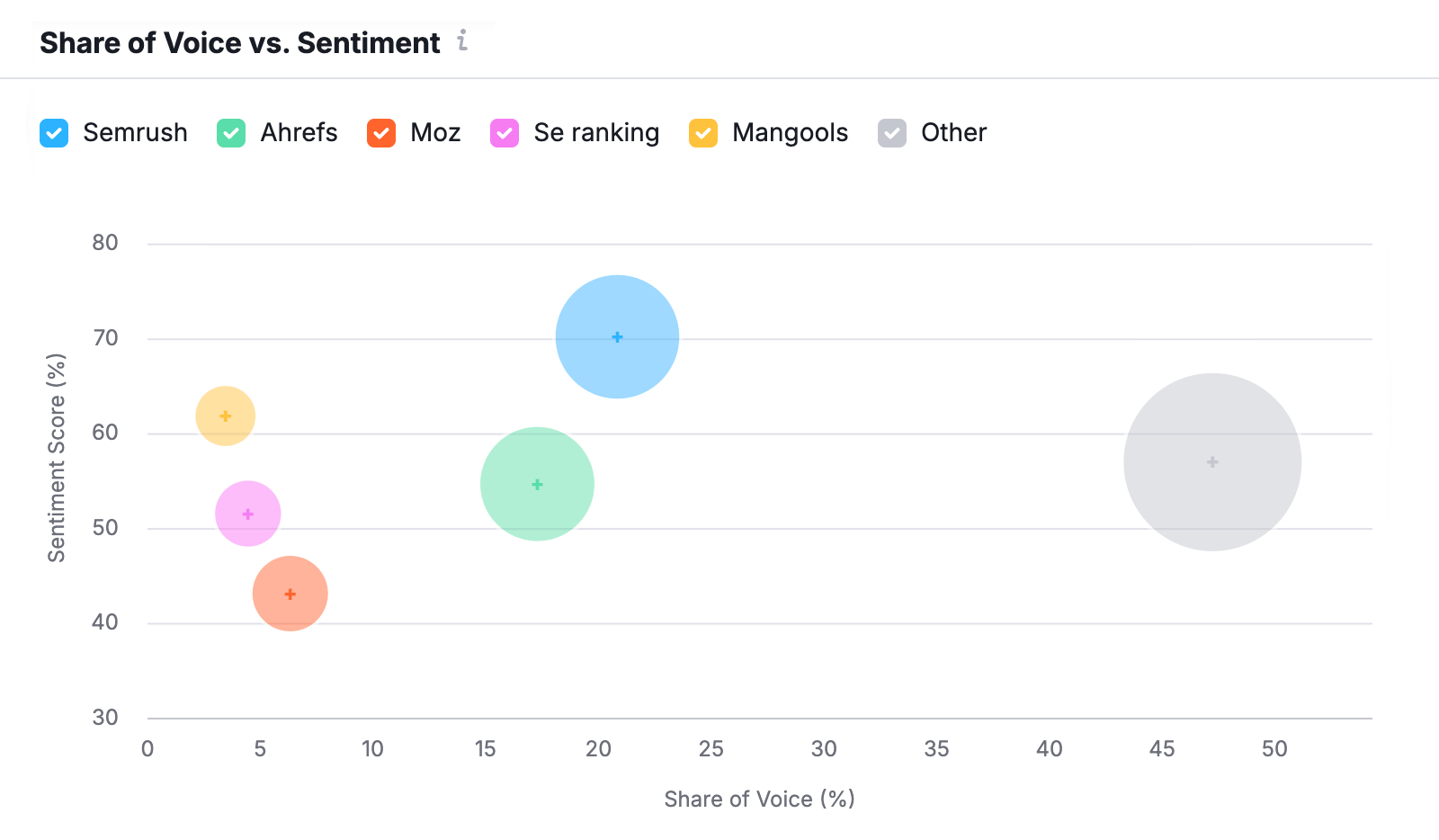Click the yellow plus marker on the Mangools bubble
This screenshot has height=840, width=1439.
tap(225, 416)
